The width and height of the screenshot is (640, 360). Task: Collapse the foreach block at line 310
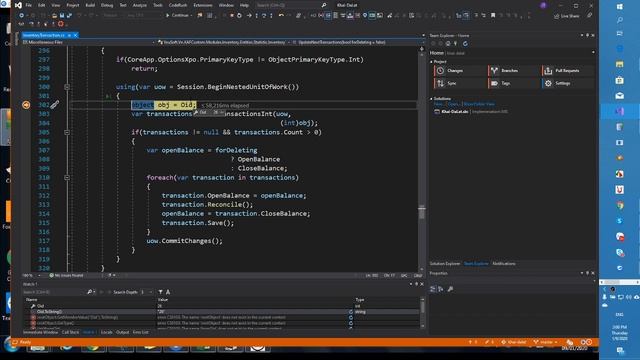tap(67, 178)
